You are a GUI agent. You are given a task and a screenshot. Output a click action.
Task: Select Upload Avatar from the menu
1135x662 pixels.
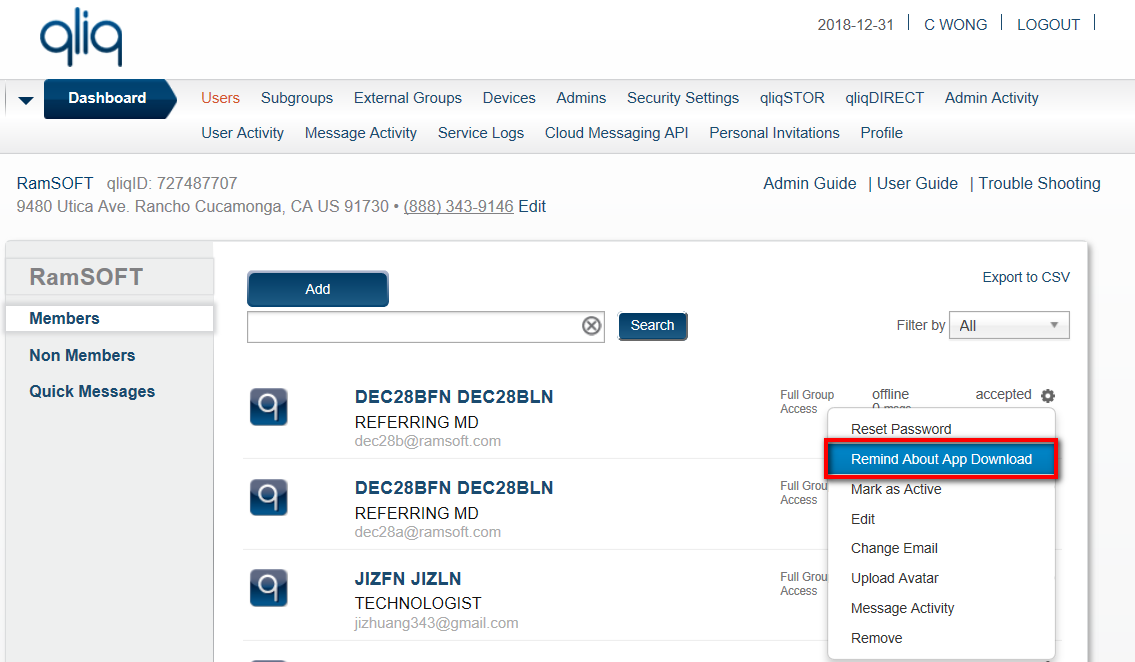tap(894, 578)
